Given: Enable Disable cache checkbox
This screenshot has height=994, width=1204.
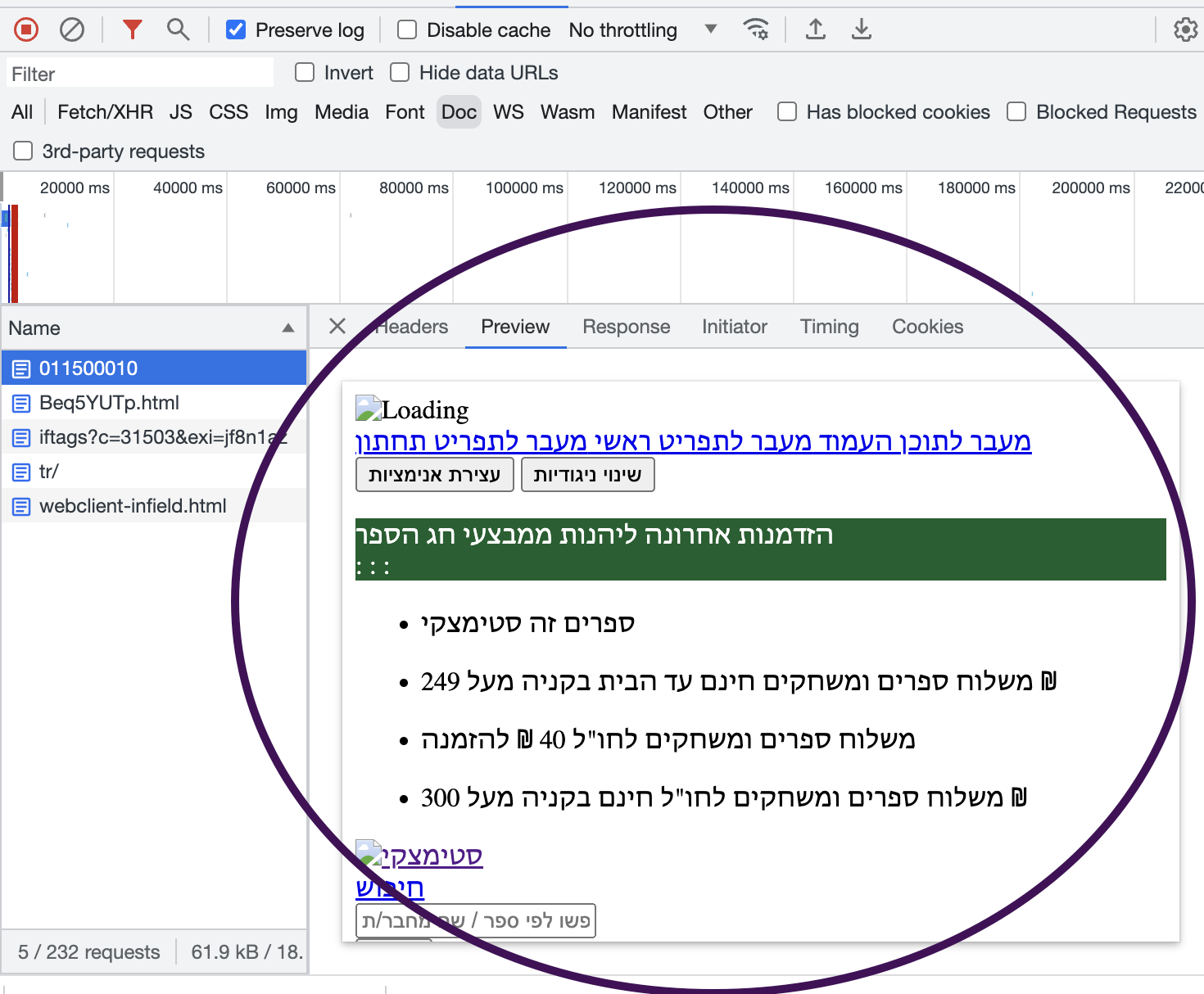Looking at the screenshot, I should click(x=407, y=30).
